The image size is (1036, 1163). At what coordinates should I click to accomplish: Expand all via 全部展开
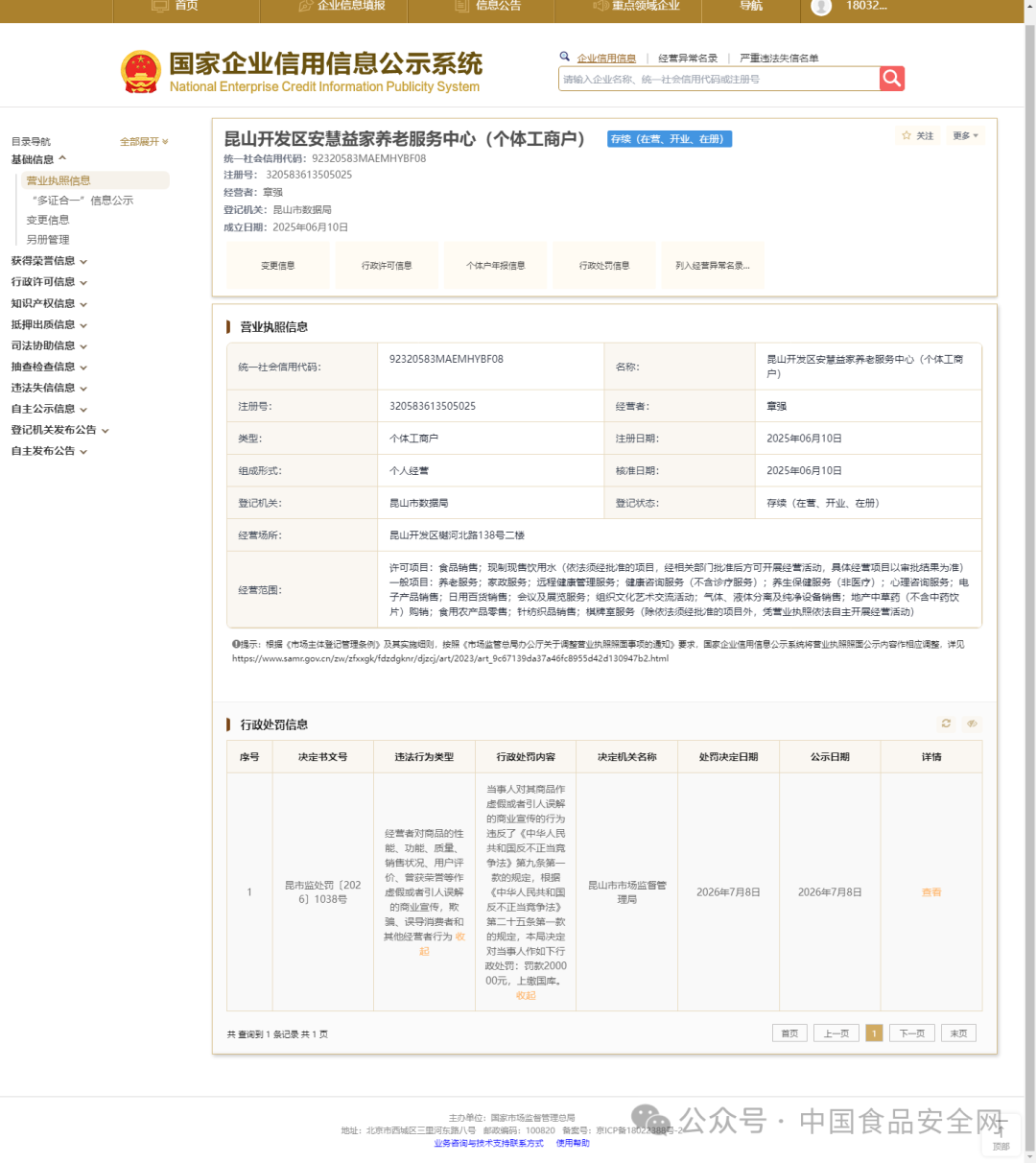(x=144, y=141)
